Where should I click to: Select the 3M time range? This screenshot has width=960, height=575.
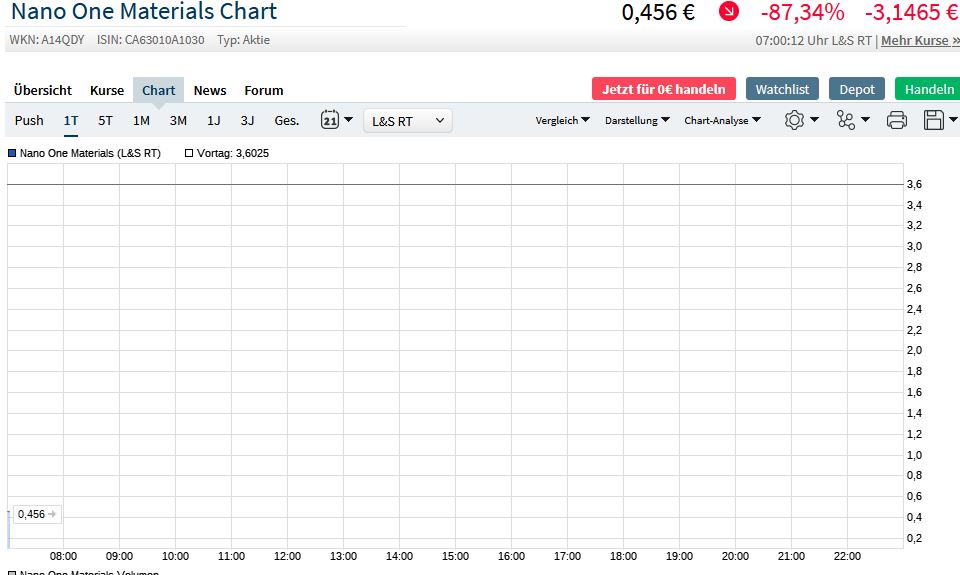178,120
